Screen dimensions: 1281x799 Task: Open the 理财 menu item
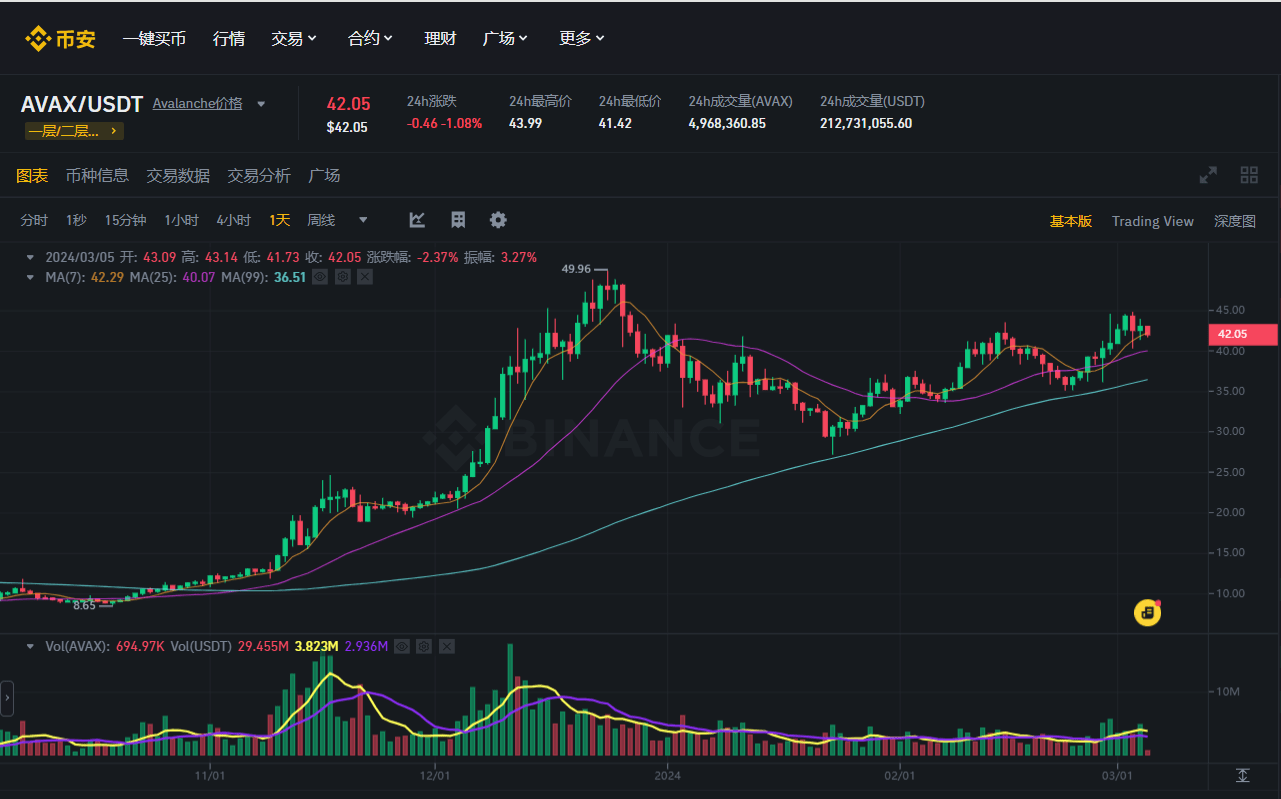440,39
